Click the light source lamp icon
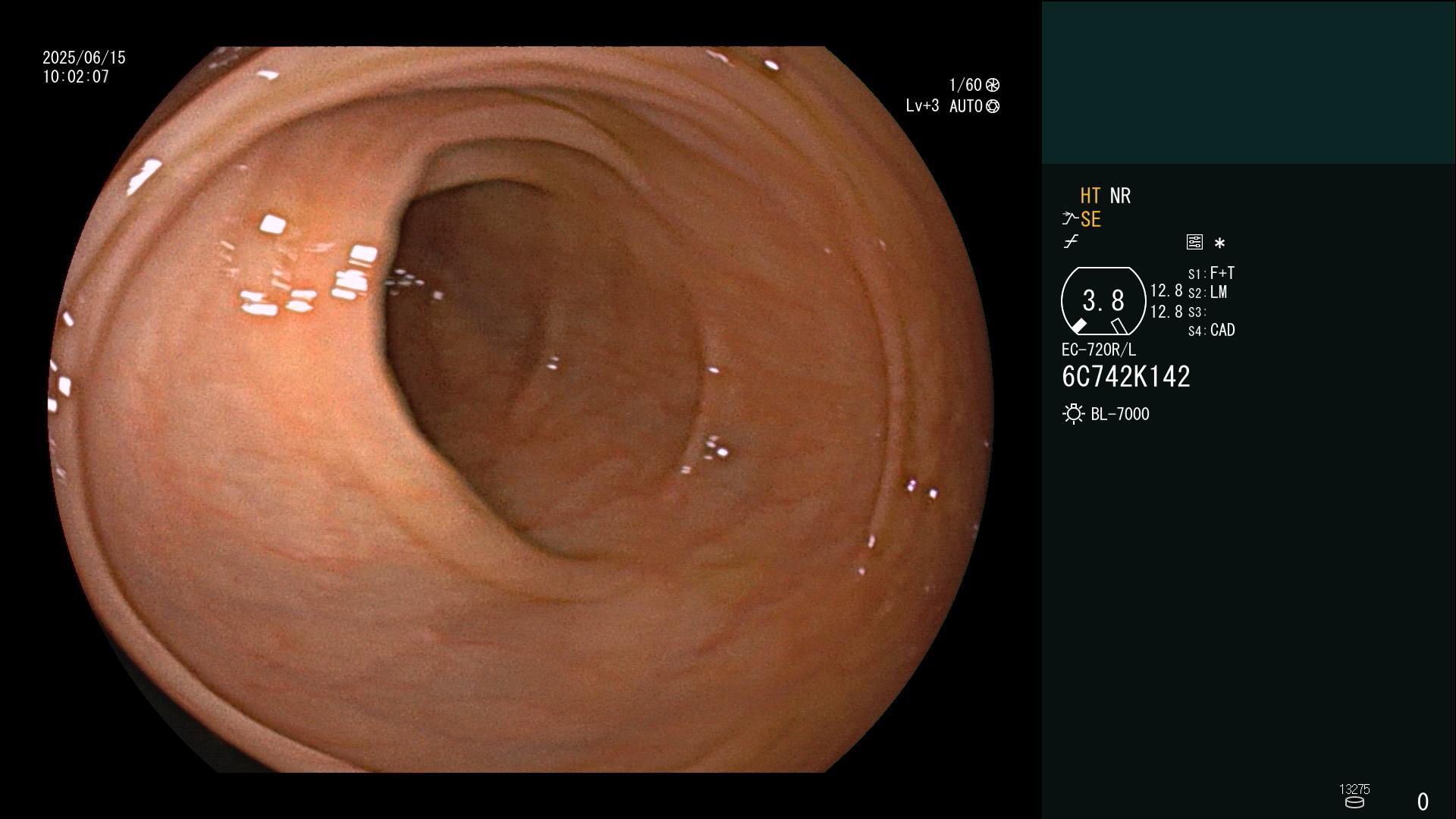Image resolution: width=1456 pixels, height=819 pixels. pyautogui.click(x=1073, y=414)
